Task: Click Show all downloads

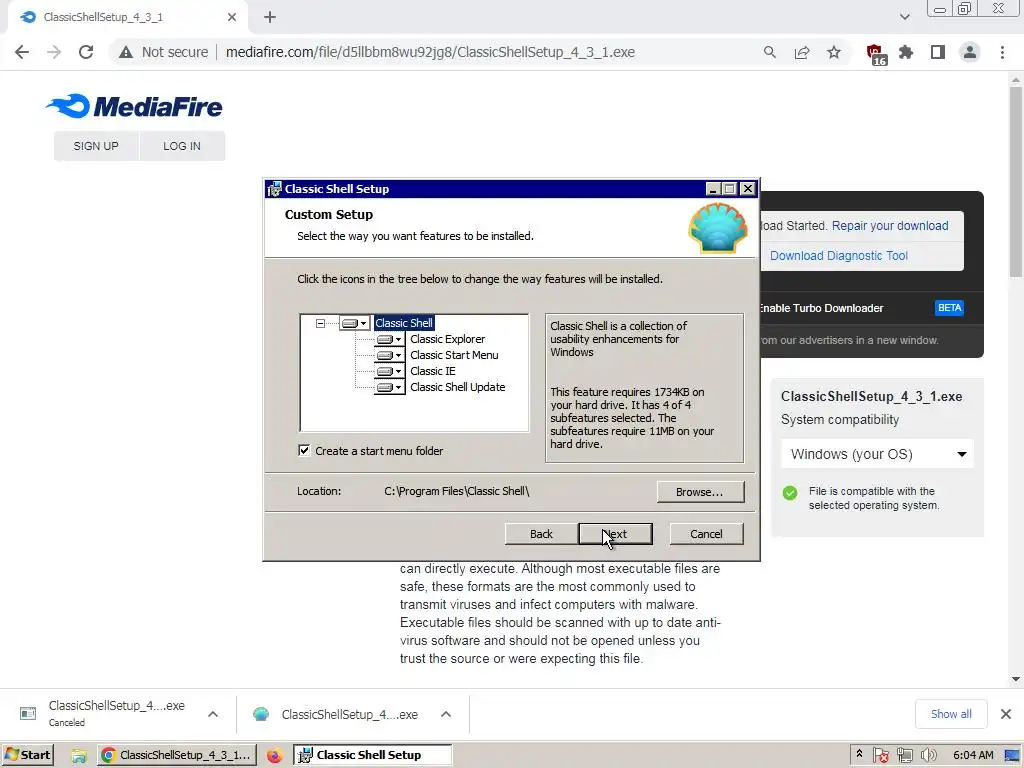Action: coord(951,714)
